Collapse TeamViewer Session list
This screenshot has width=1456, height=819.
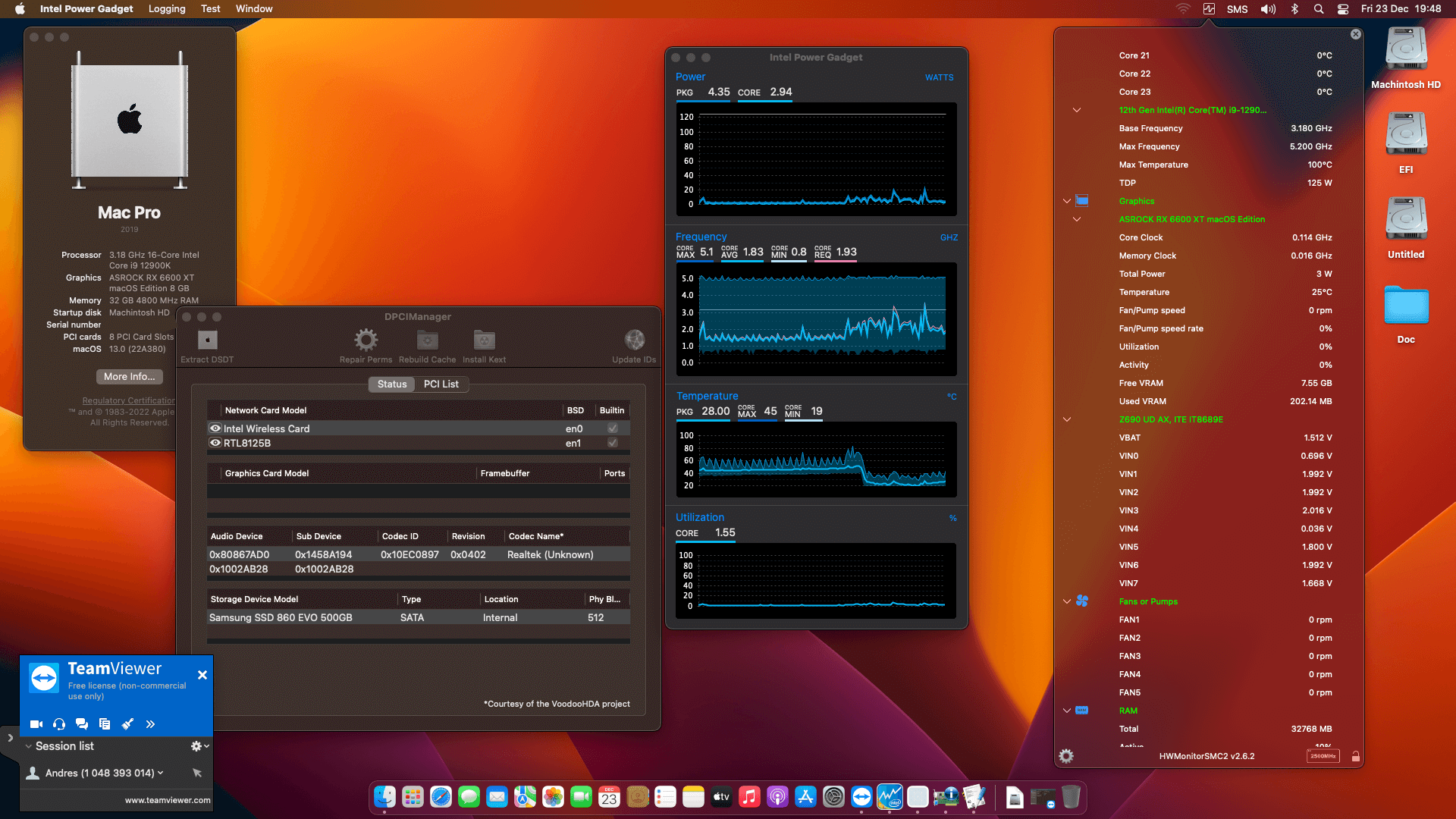[29, 746]
